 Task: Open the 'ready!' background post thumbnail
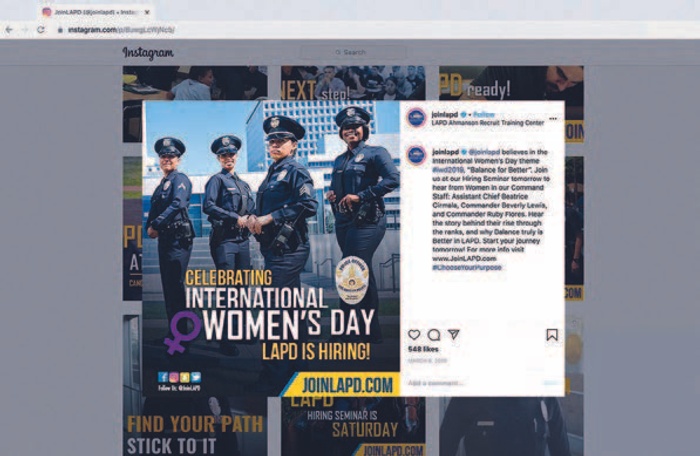point(511,83)
